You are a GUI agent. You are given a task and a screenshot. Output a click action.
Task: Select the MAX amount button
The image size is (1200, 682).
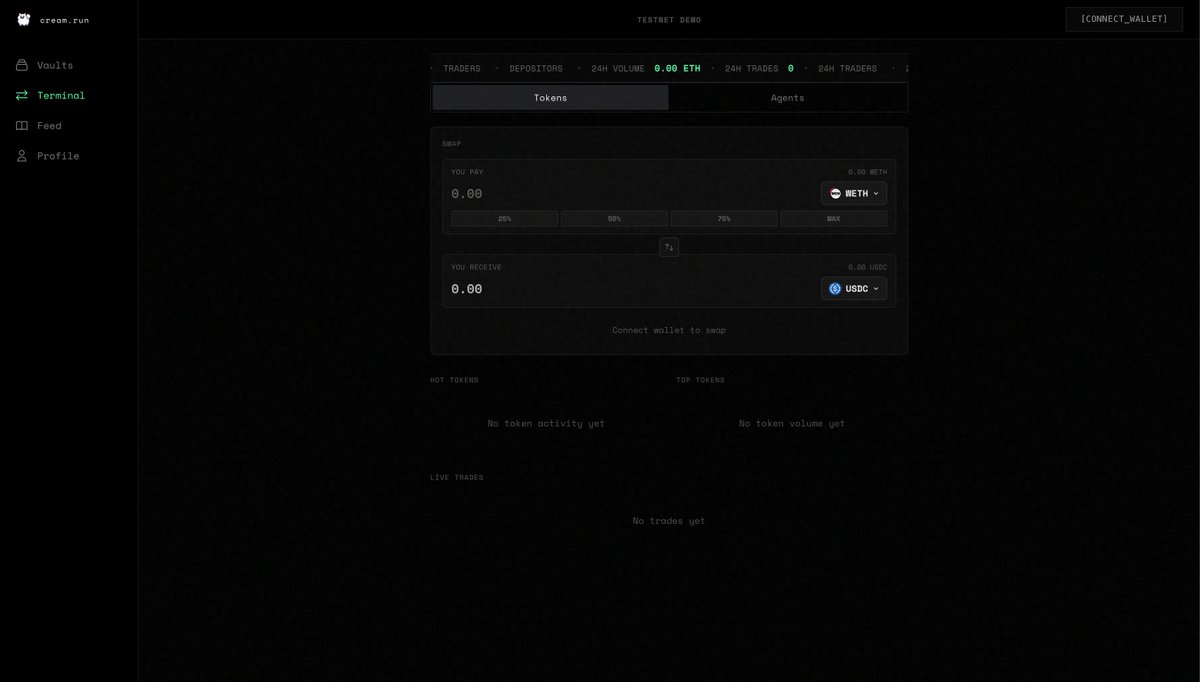[833, 219]
